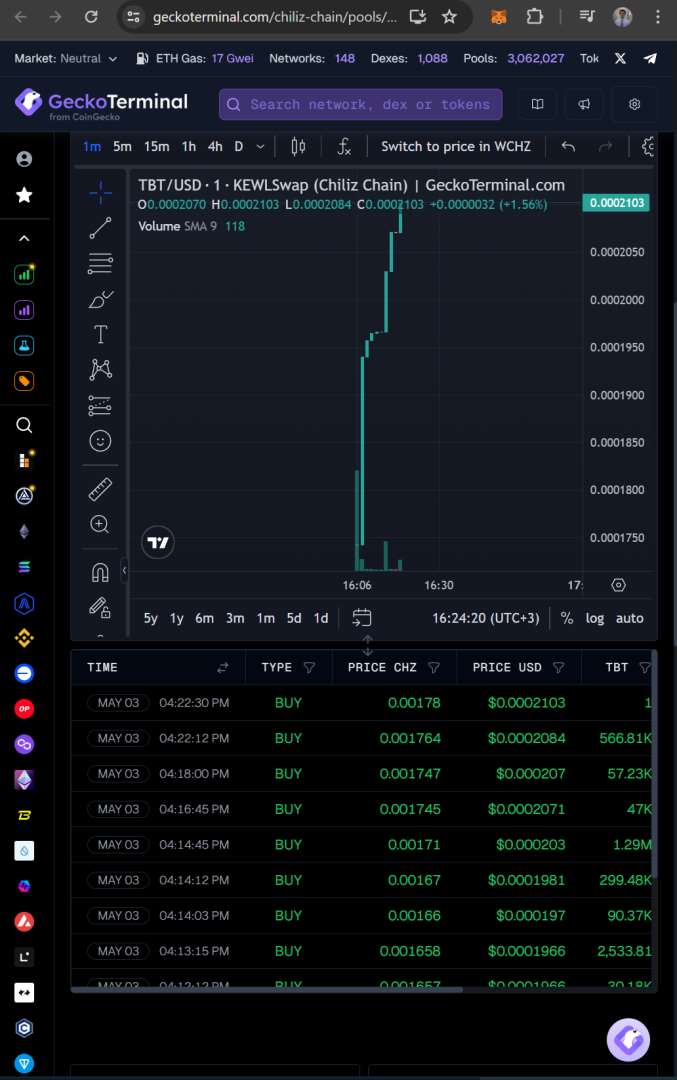Toggle percent scale on chart
Screen dimensions: 677x1080
pos(567,618)
